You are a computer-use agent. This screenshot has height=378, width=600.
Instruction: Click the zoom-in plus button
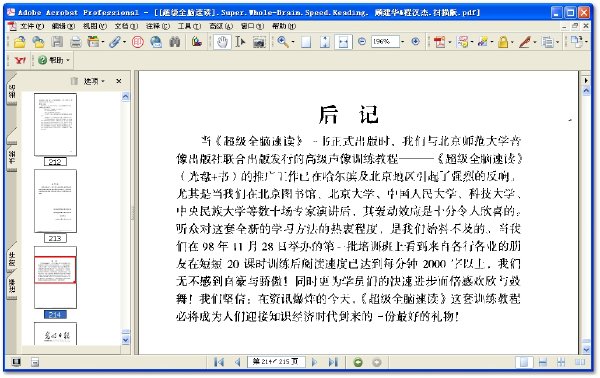click(416, 41)
